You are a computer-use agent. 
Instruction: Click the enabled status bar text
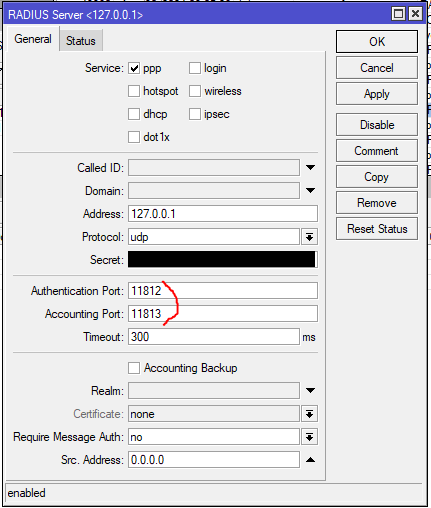26,493
